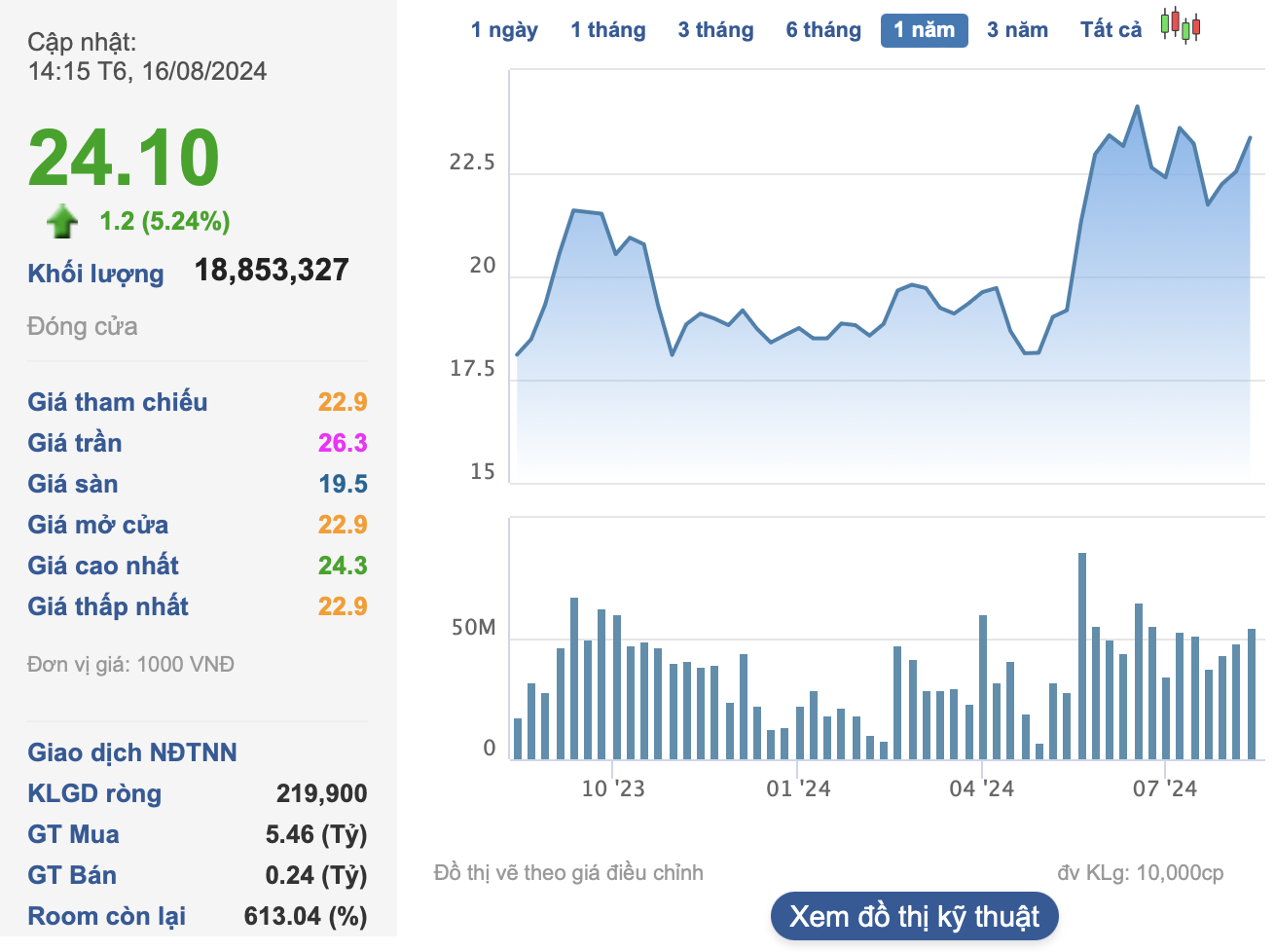Select the '3 năm' time range tab
Viewport: 1275px width, 952px height.
1017,30
